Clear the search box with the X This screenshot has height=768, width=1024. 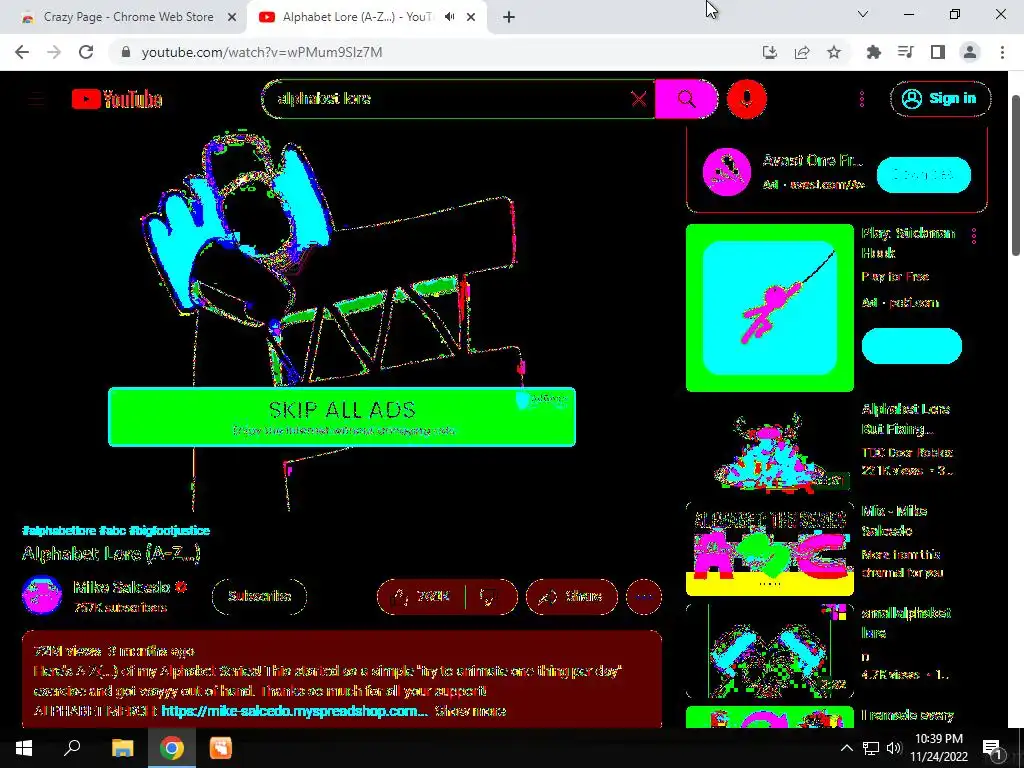tap(639, 99)
